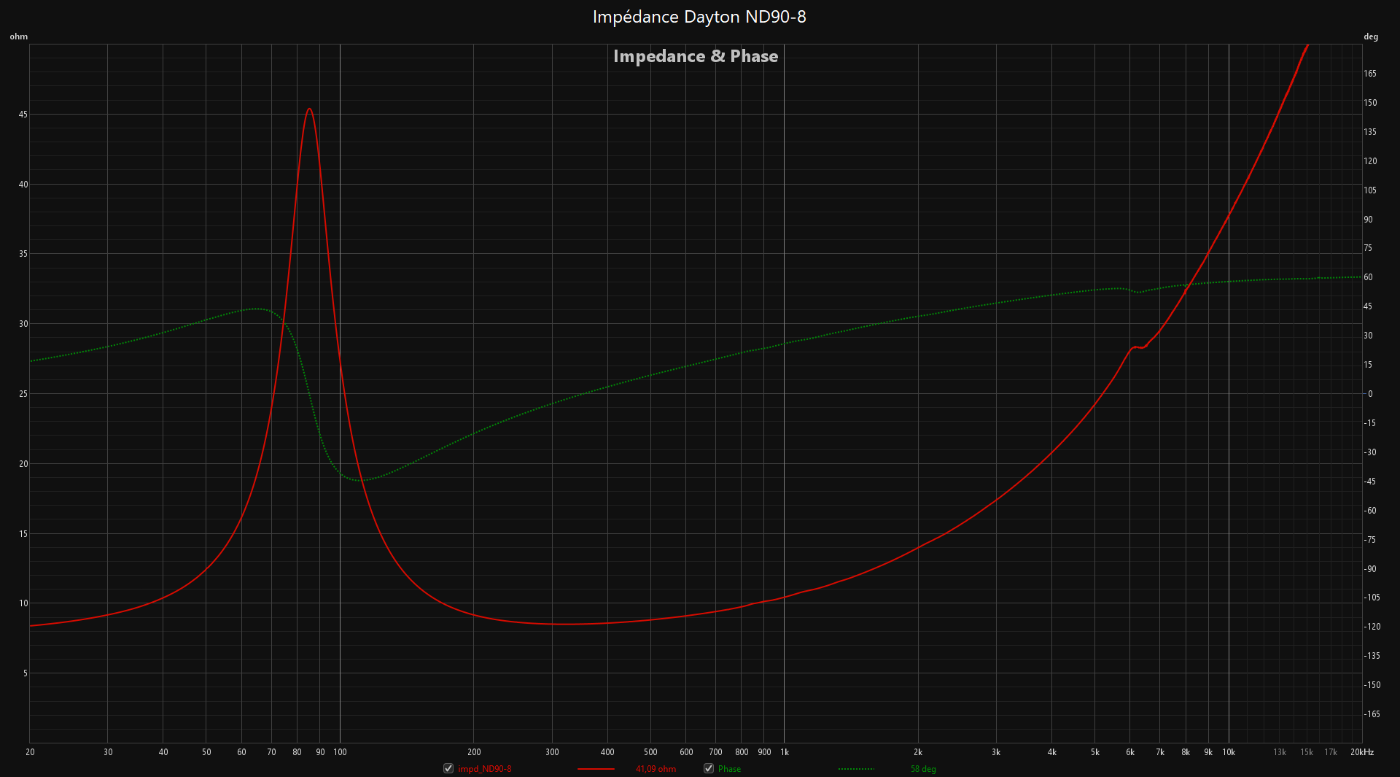Click the Impedance & Phase graph heading
This screenshot has width=1400, height=777.
pyautogui.click(x=695, y=56)
